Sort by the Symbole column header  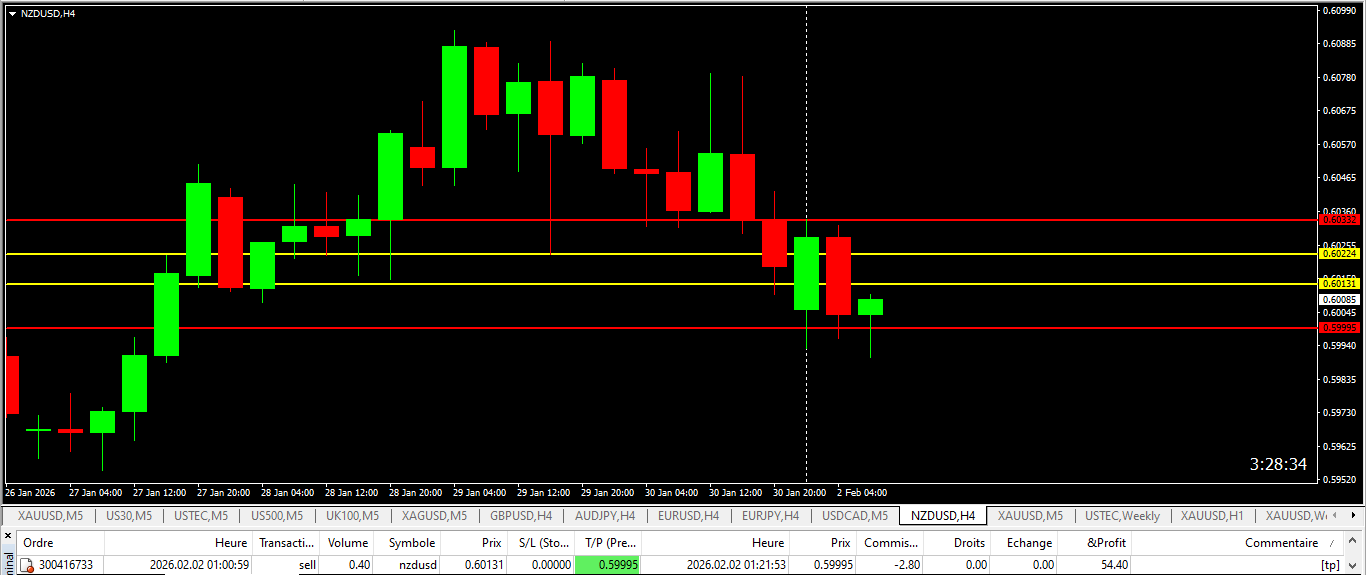coord(411,543)
